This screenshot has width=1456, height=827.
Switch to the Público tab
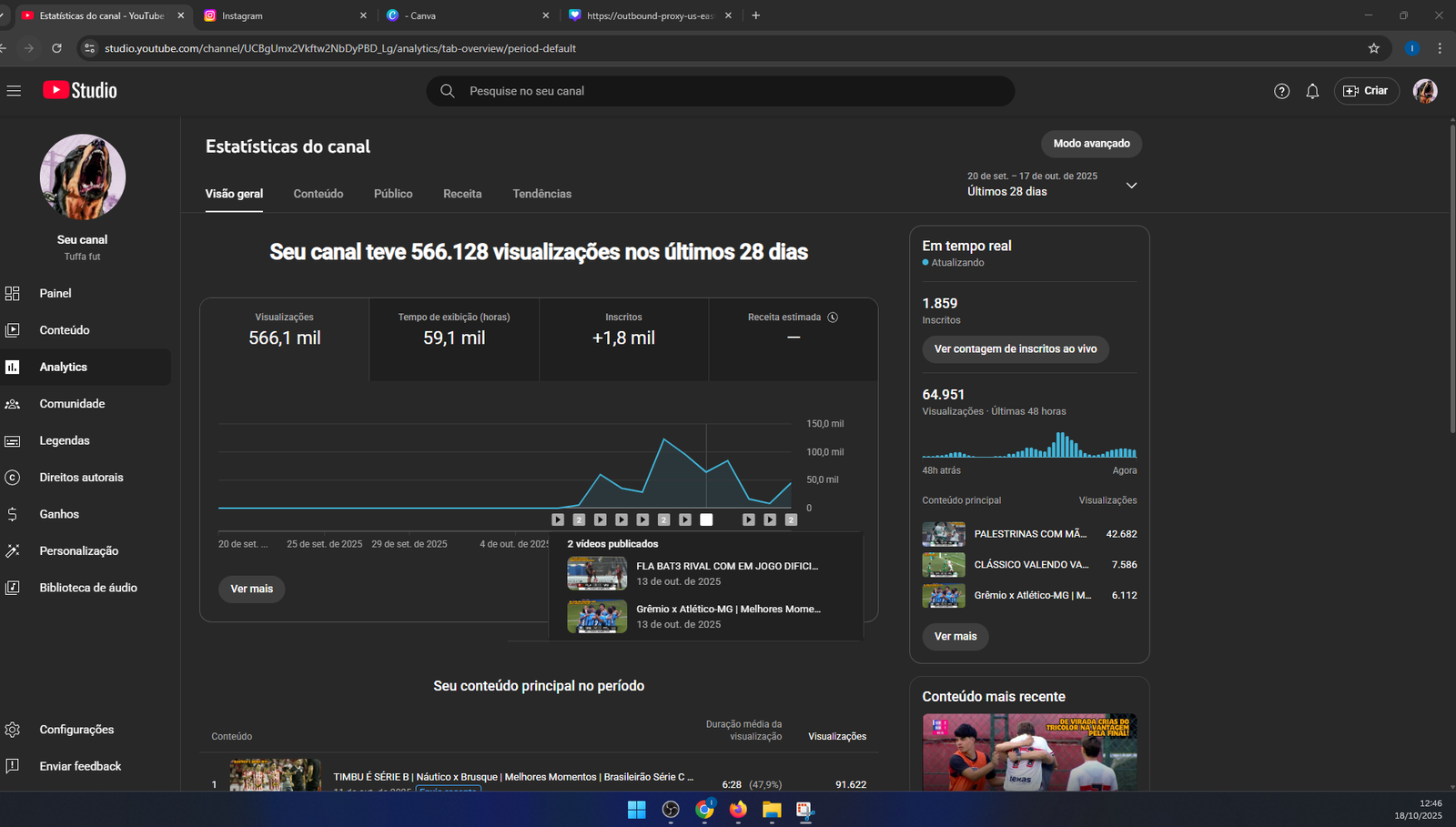393,194
